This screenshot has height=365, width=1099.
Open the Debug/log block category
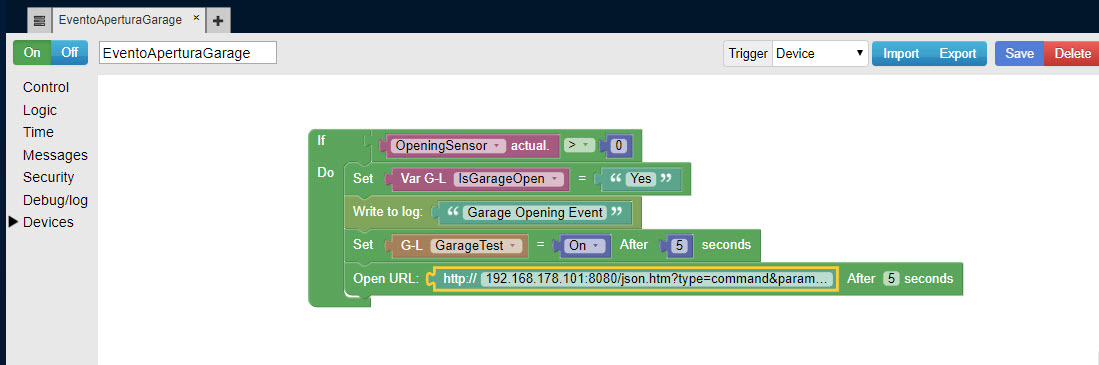point(55,200)
